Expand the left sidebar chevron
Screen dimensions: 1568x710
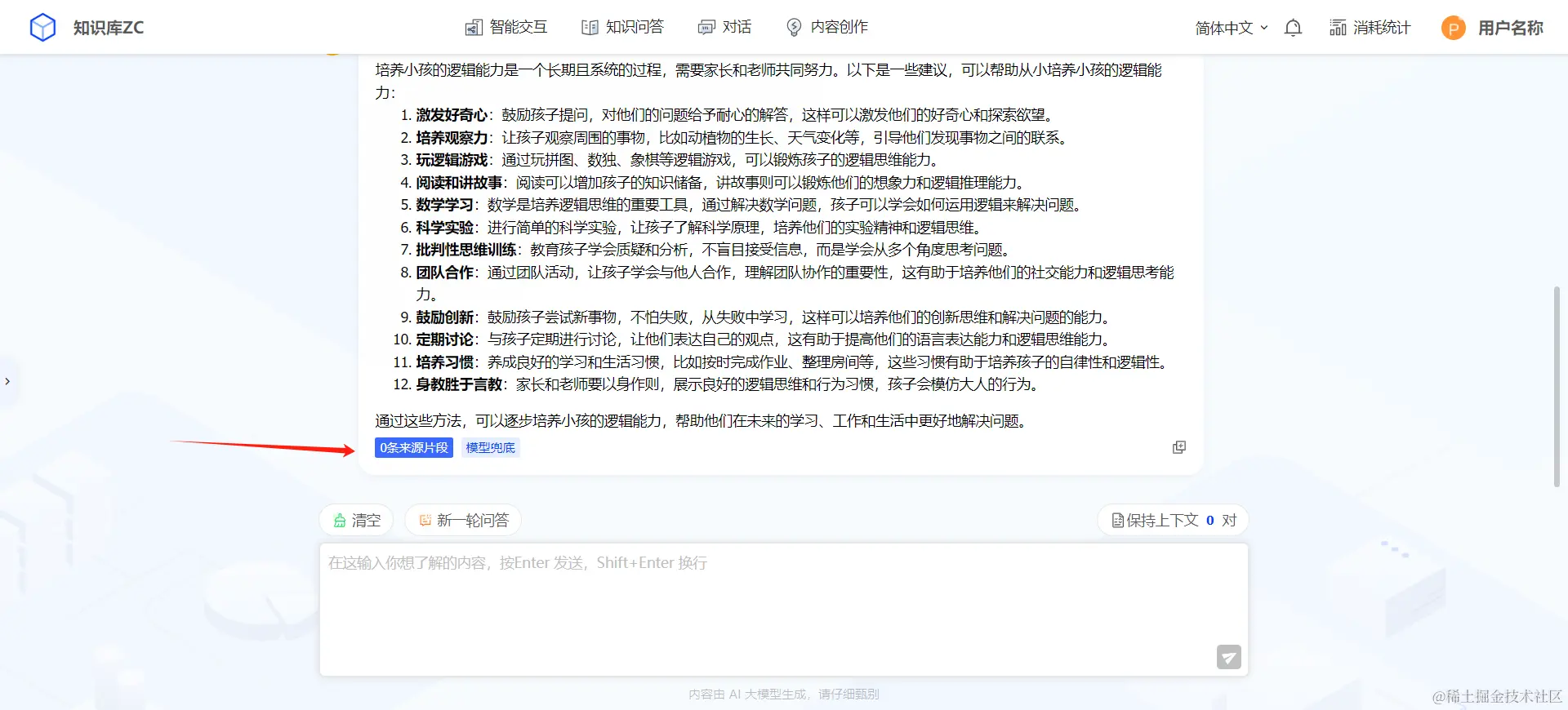(x=7, y=381)
